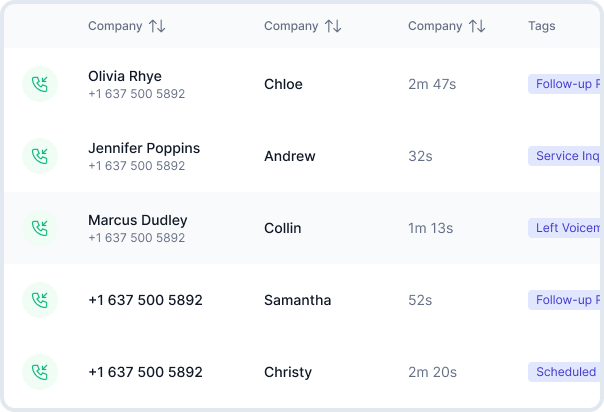
Task: Open the Follow-up tag in Samantha row
Action: (x=566, y=300)
